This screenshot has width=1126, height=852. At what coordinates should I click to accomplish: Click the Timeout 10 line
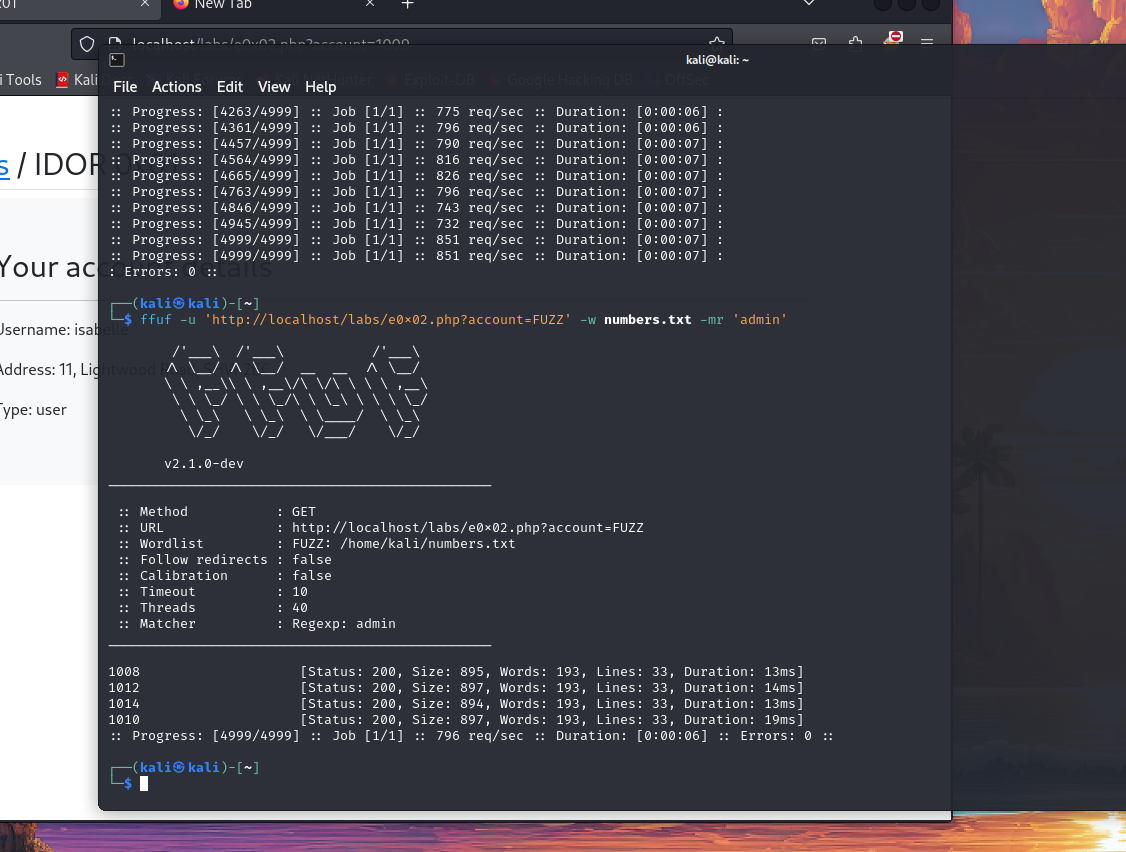(x=213, y=592)
